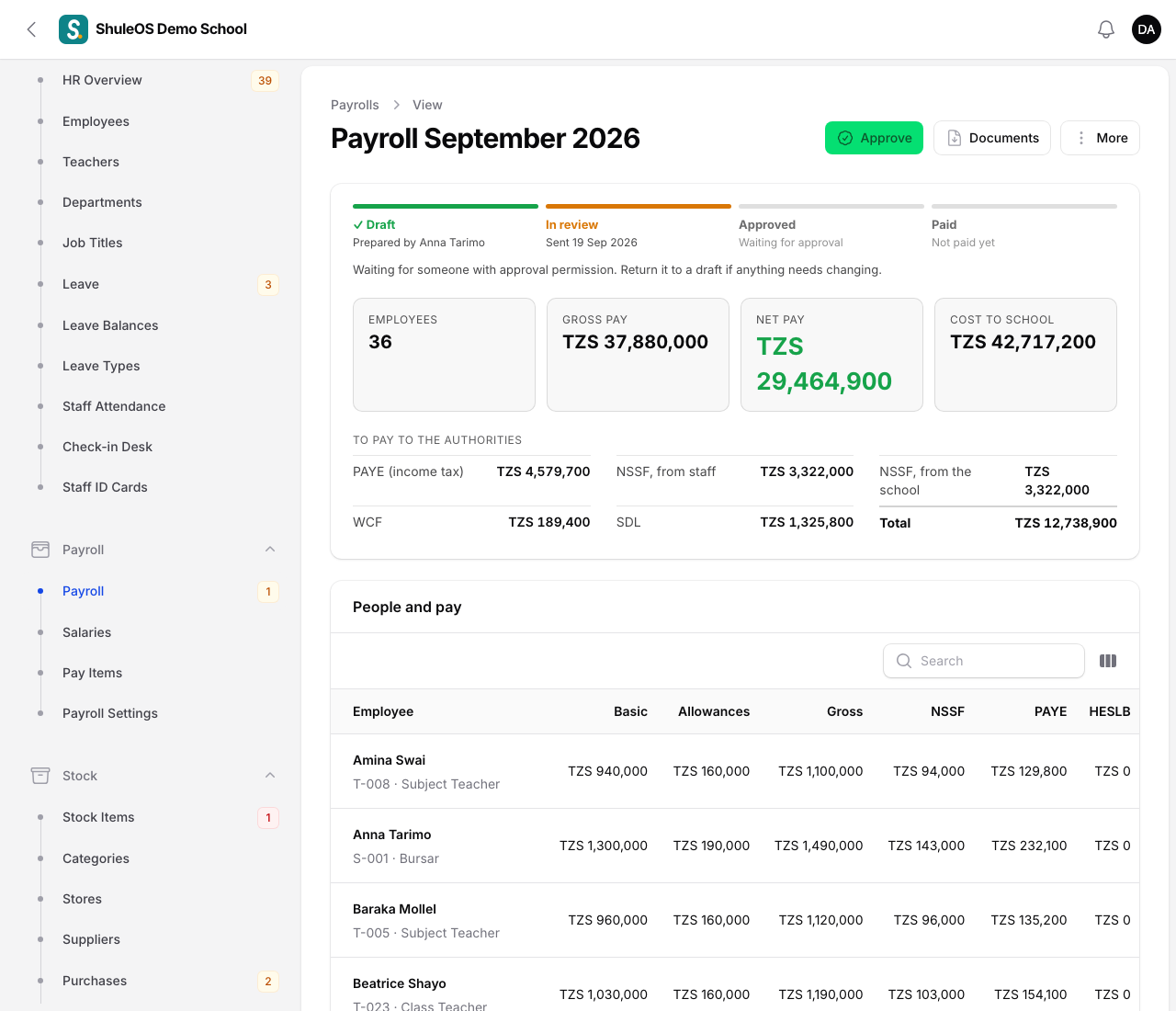1176x1011 pixels.
Task: Go to Payrolls breadcrumb link
Action: click(x=355, y=105)
